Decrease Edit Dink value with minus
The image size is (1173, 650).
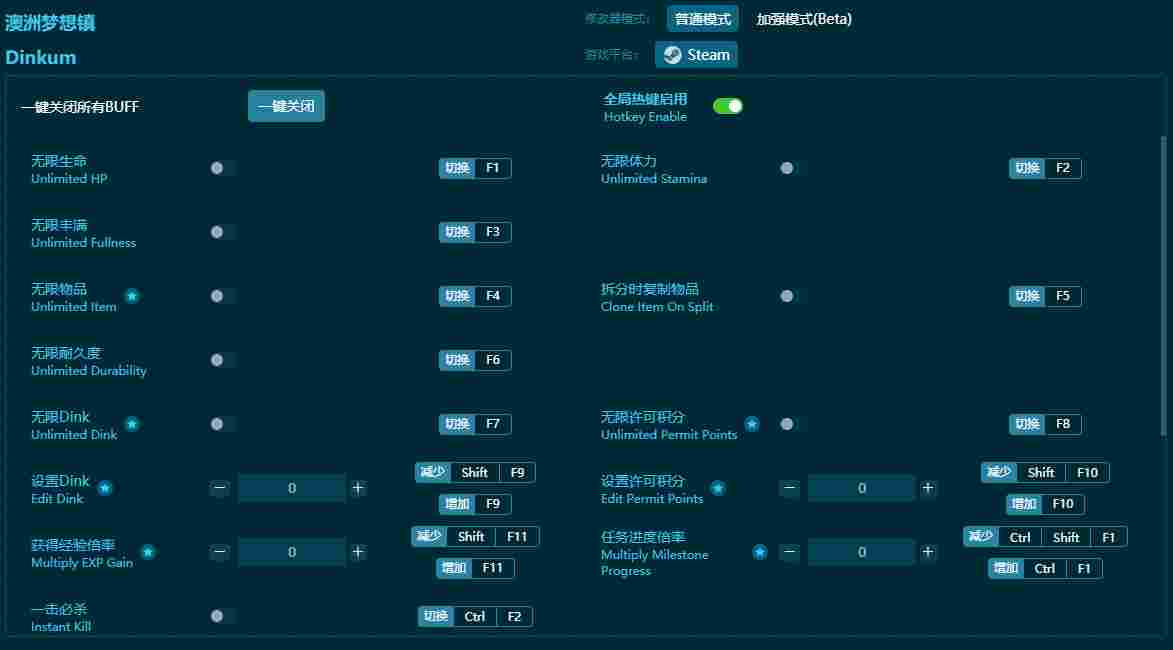tap(219, 488)
